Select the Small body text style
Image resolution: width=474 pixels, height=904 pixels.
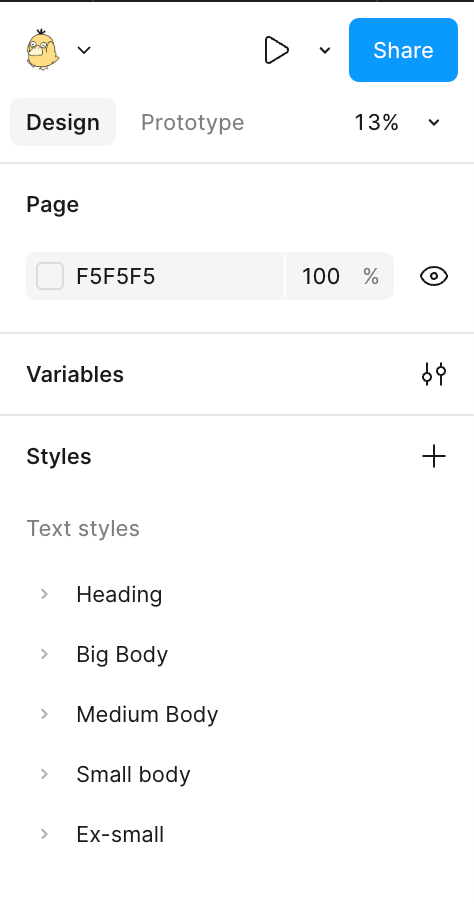pyautogui.click(x=133, y=774)
